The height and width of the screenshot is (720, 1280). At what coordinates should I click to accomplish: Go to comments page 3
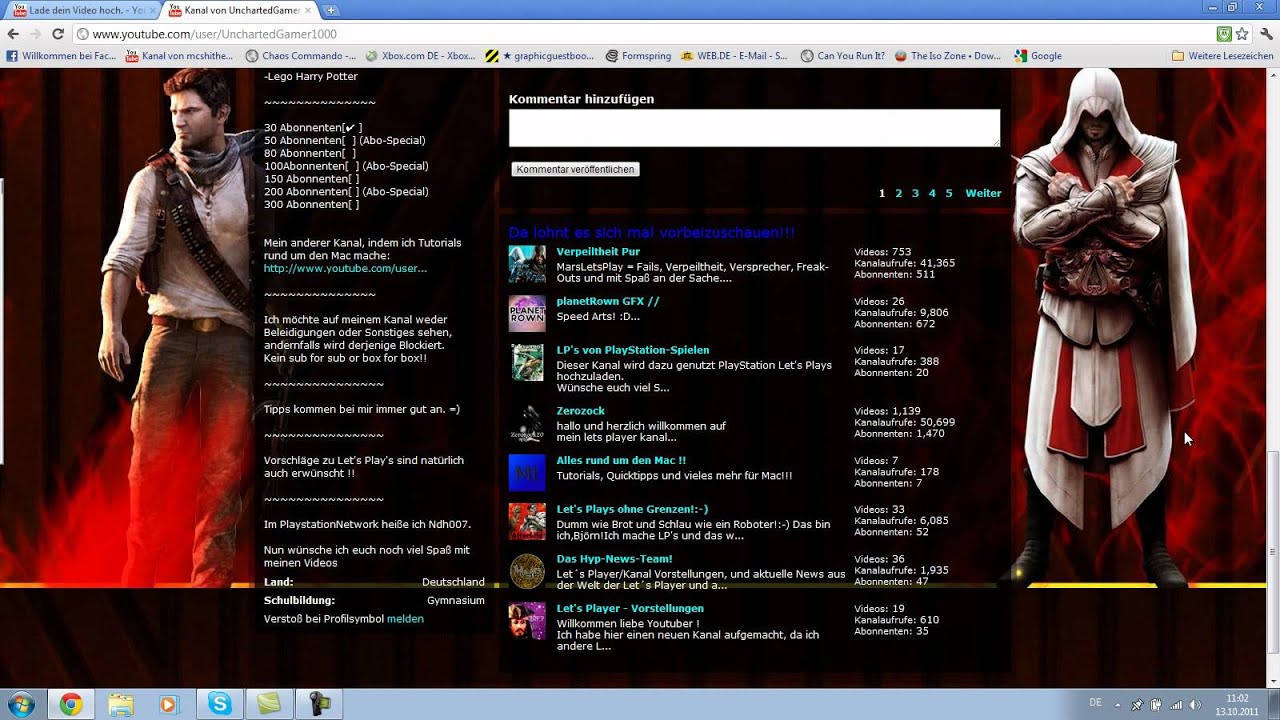[915, 193]
